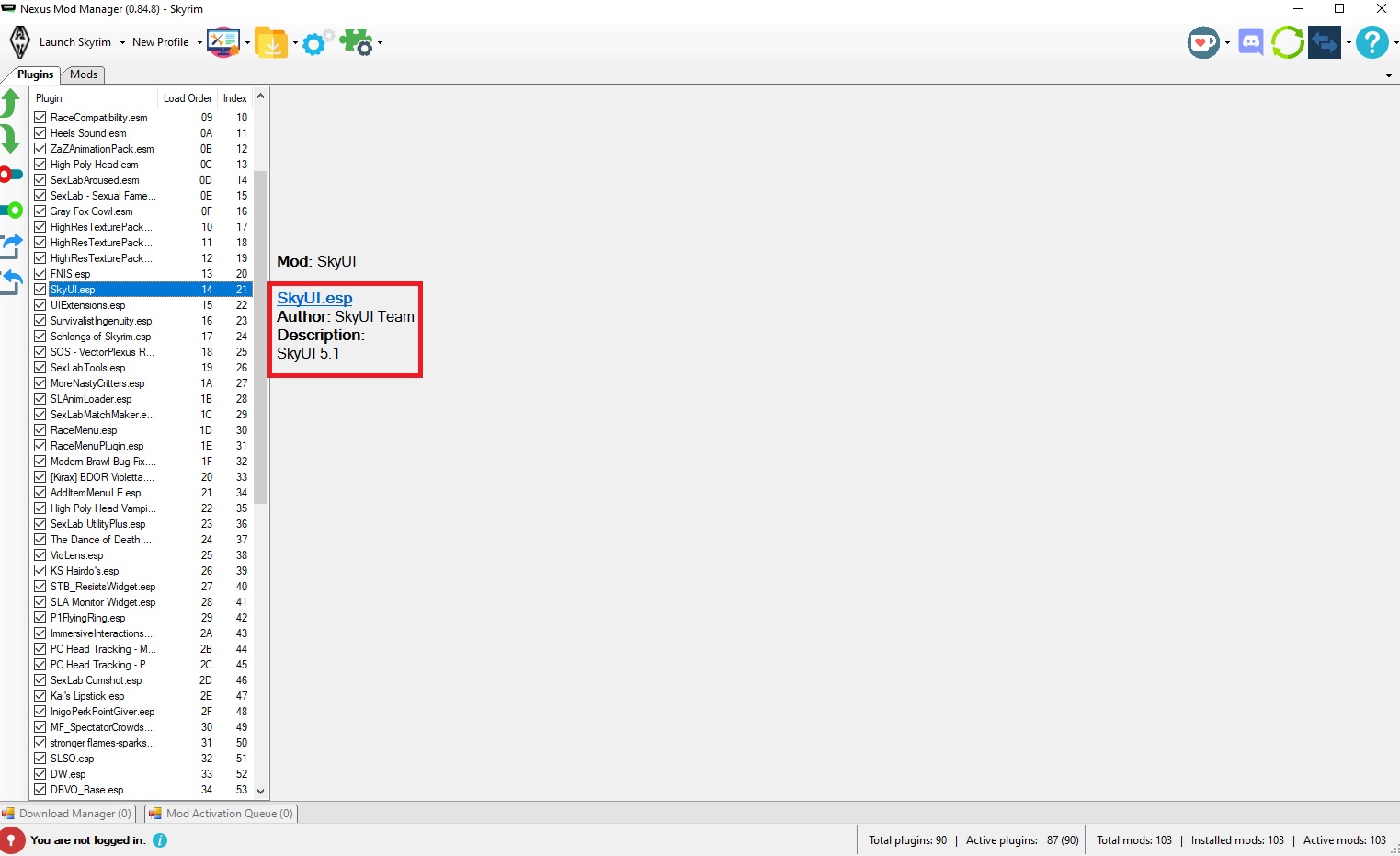
Task: Click the Download Manager tab icon
Action: pos(8,814)
